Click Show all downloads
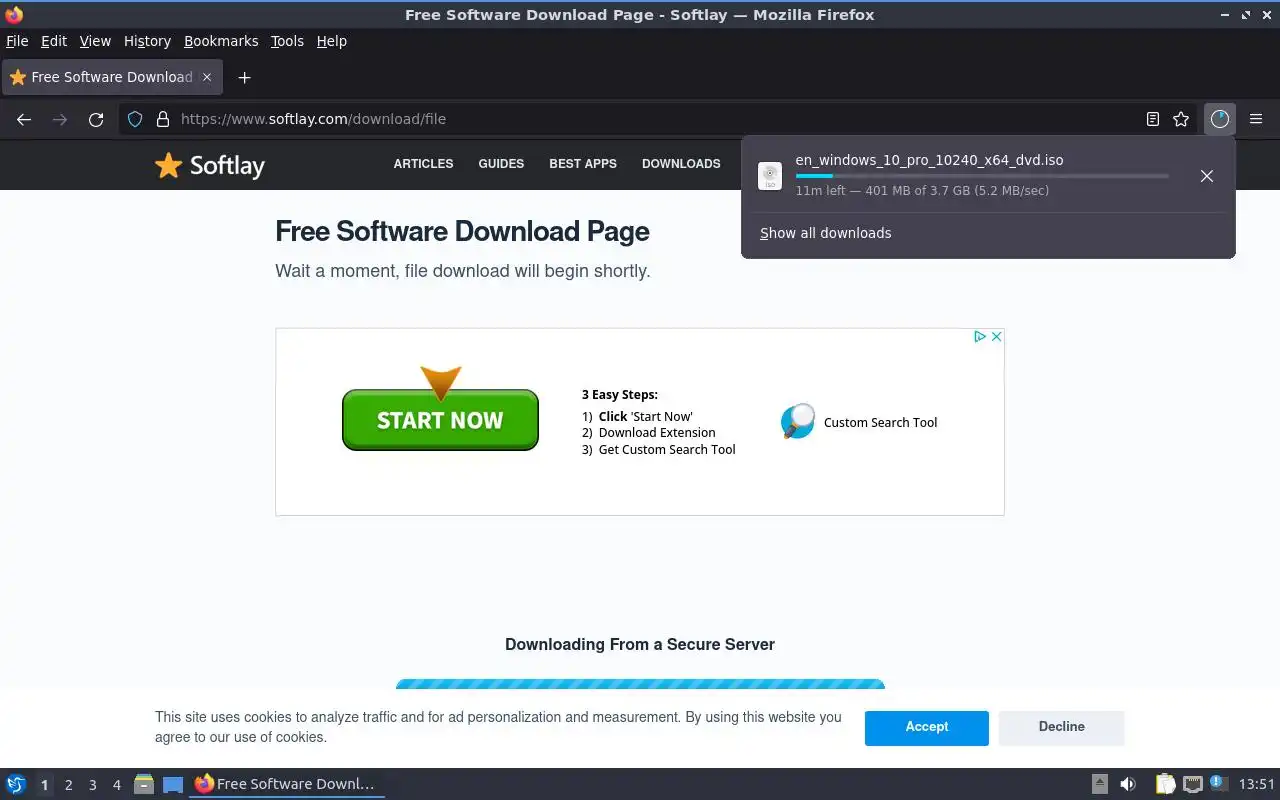 (x=825, y=233)
